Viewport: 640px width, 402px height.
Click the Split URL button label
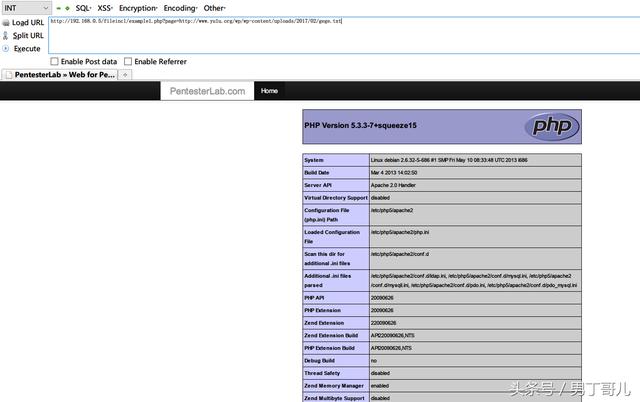tap(28, 36)
